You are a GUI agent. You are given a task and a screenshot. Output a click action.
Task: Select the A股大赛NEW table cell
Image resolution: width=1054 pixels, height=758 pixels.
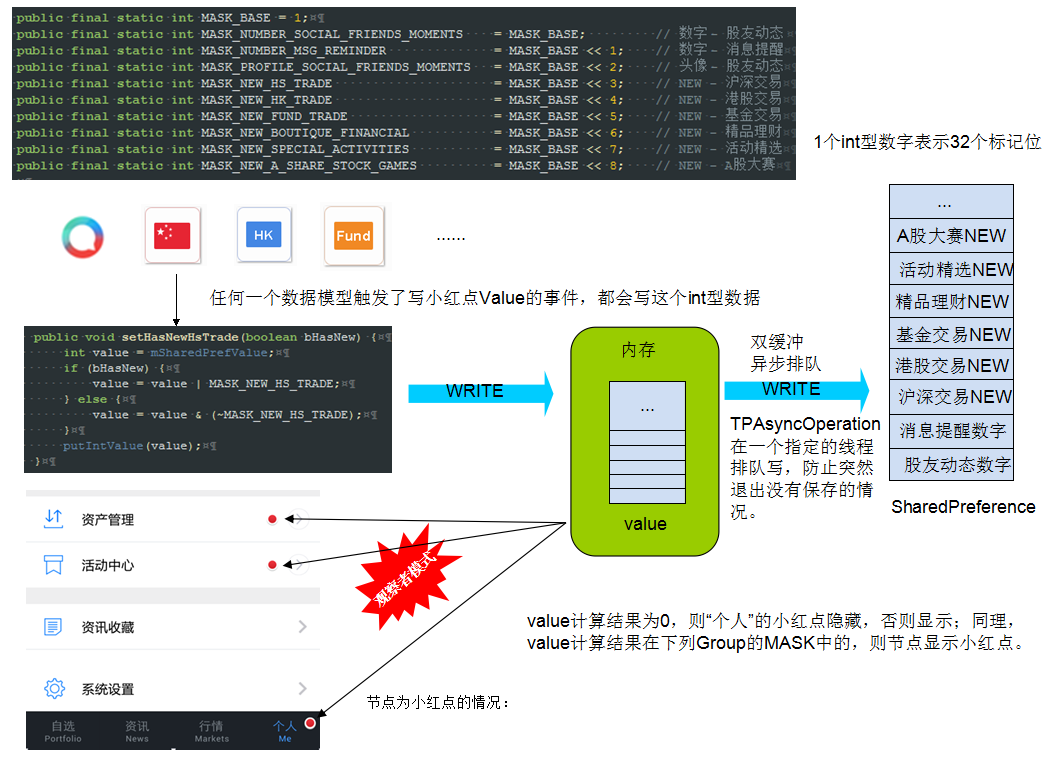tap(951, 237)
